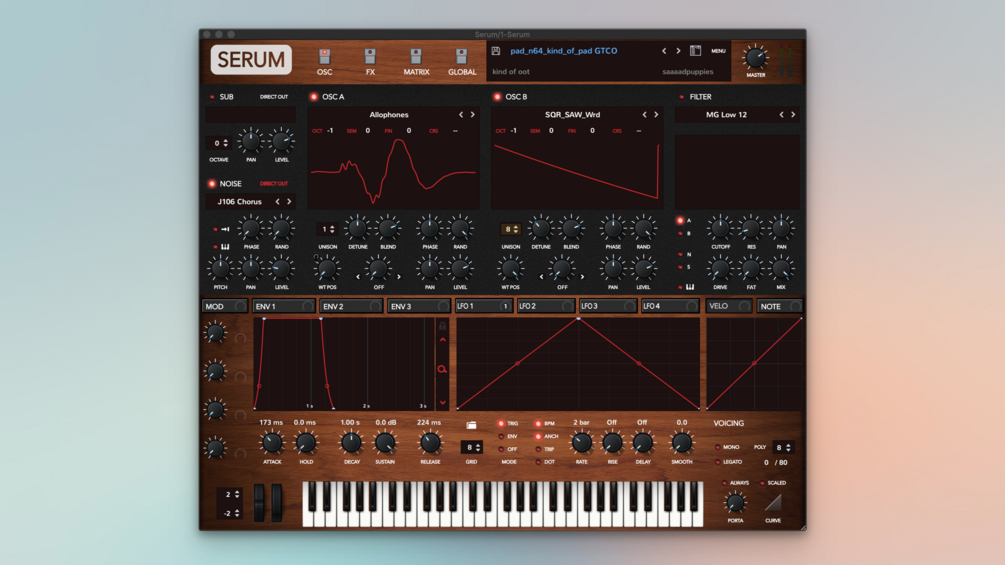Click the LFO triangle shape display
1005x565 pixels.
point(578,363)
